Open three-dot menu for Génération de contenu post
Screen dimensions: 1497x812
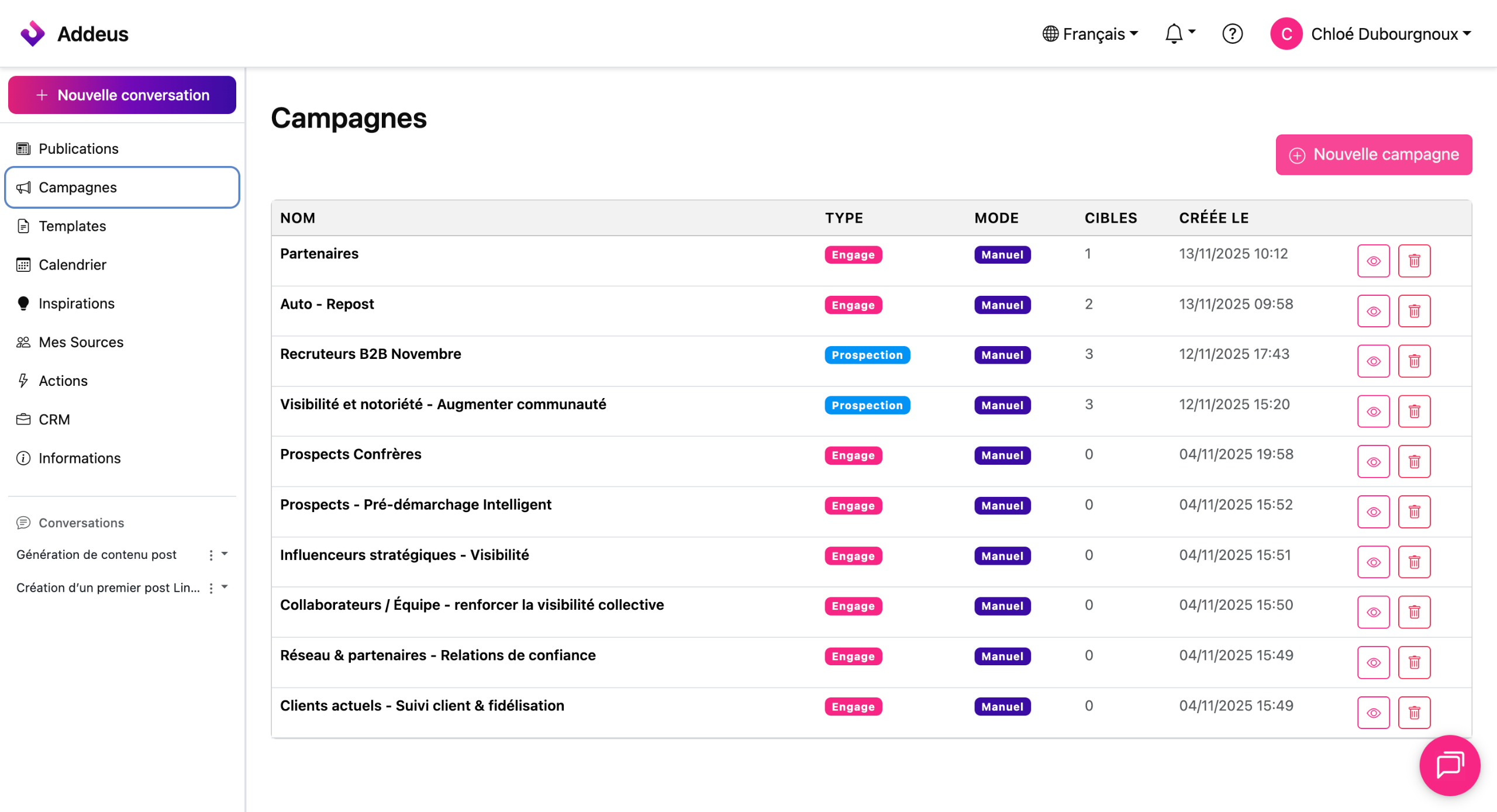[211, 555]
